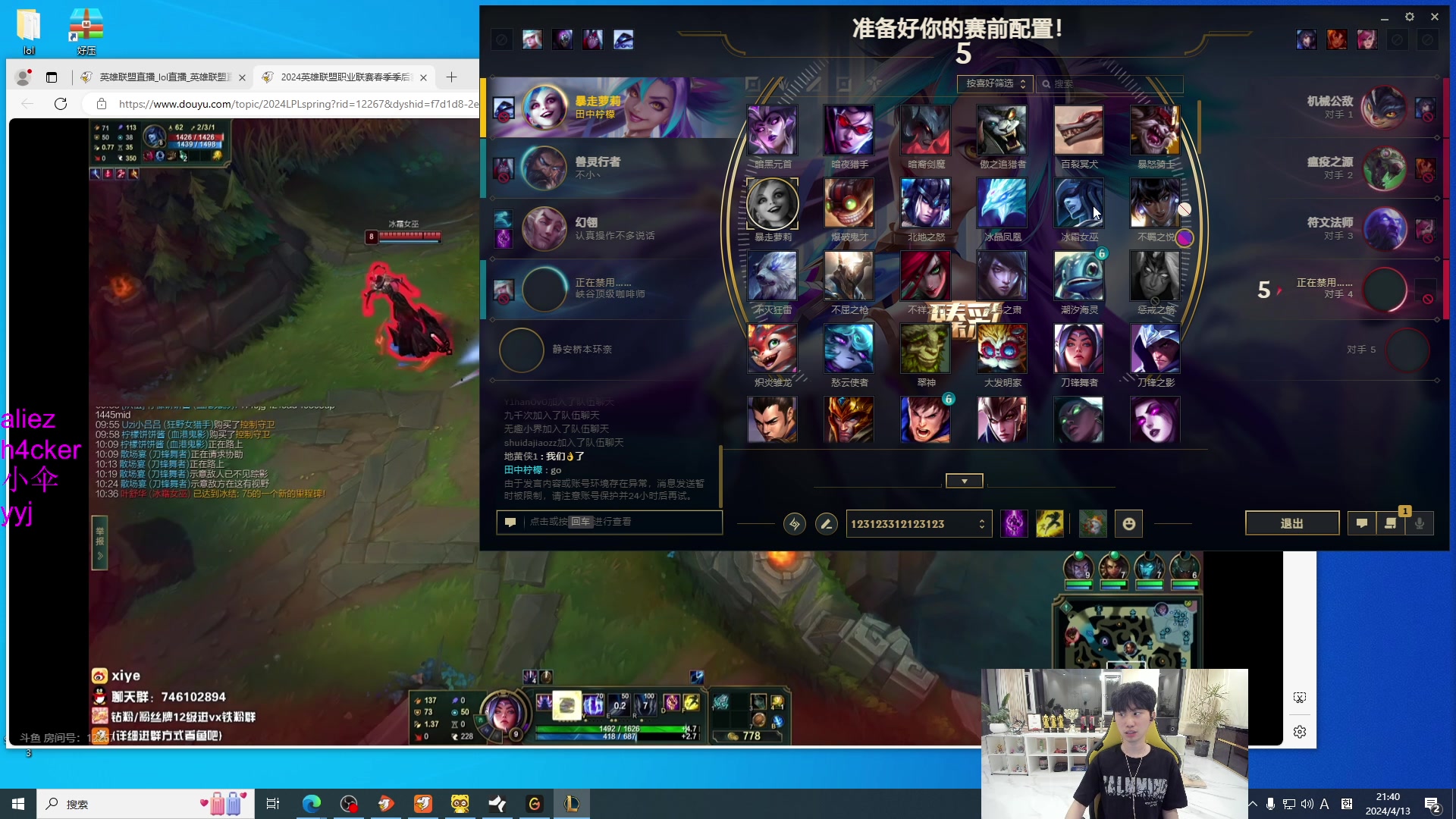Choose the 暗裔剑魔 champion portrait
Image resolution: width=1456 pixels, height=819 pixels.
pos(925,130)
